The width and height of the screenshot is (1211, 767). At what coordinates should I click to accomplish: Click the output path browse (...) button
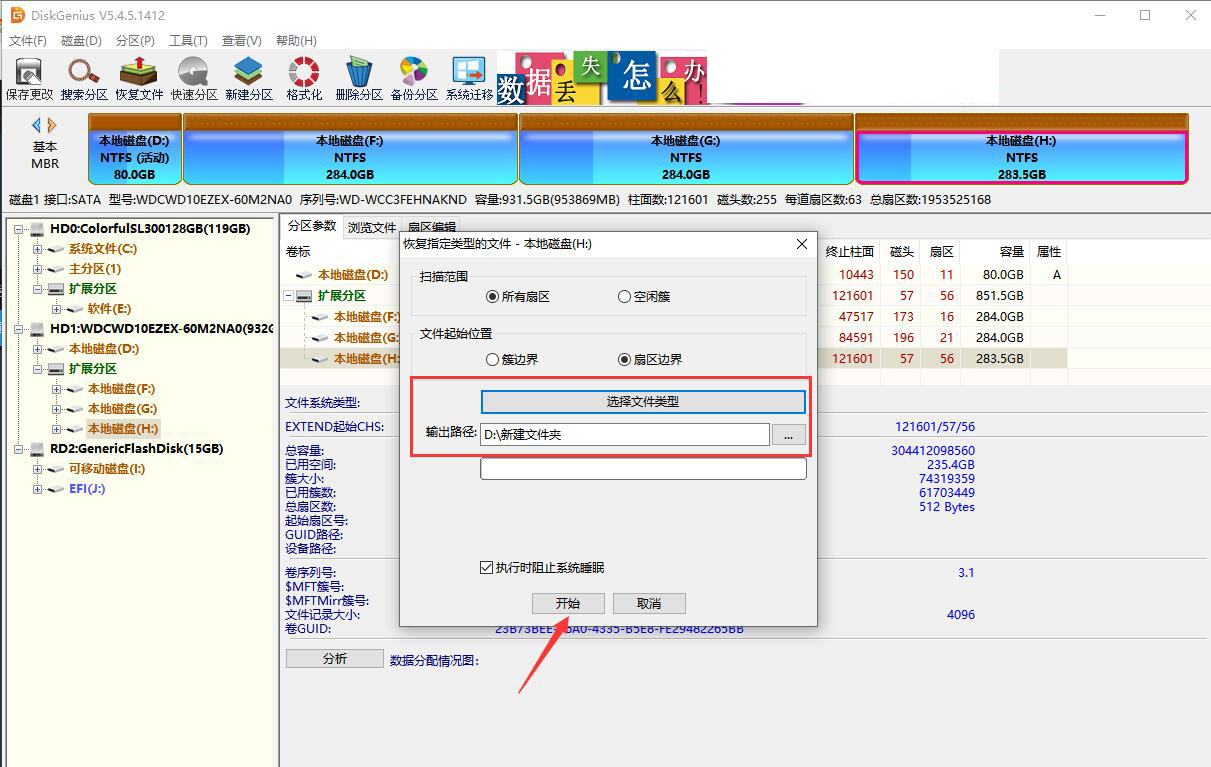click(x=789, y=434)
